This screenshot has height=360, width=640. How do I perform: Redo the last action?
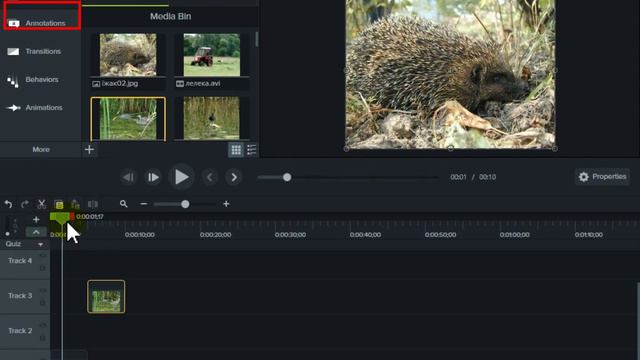click(24, 204)
